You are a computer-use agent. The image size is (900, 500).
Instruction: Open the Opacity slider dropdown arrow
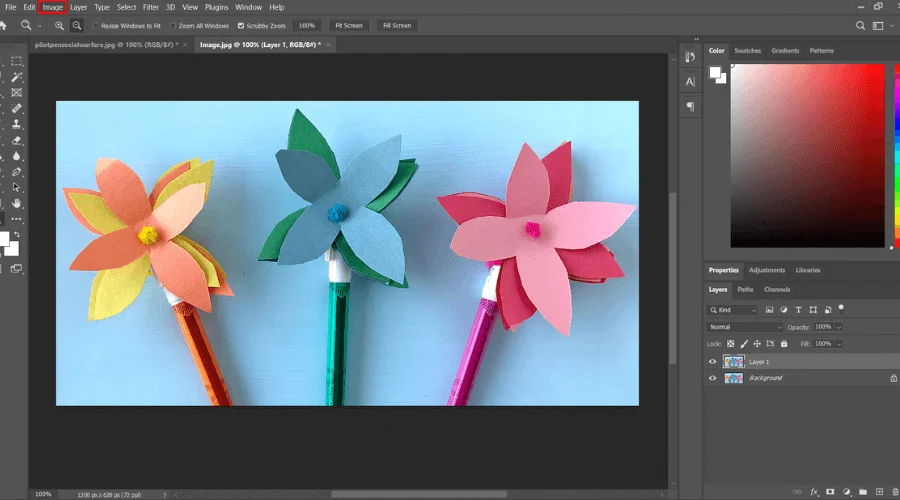tap(839, 327)
